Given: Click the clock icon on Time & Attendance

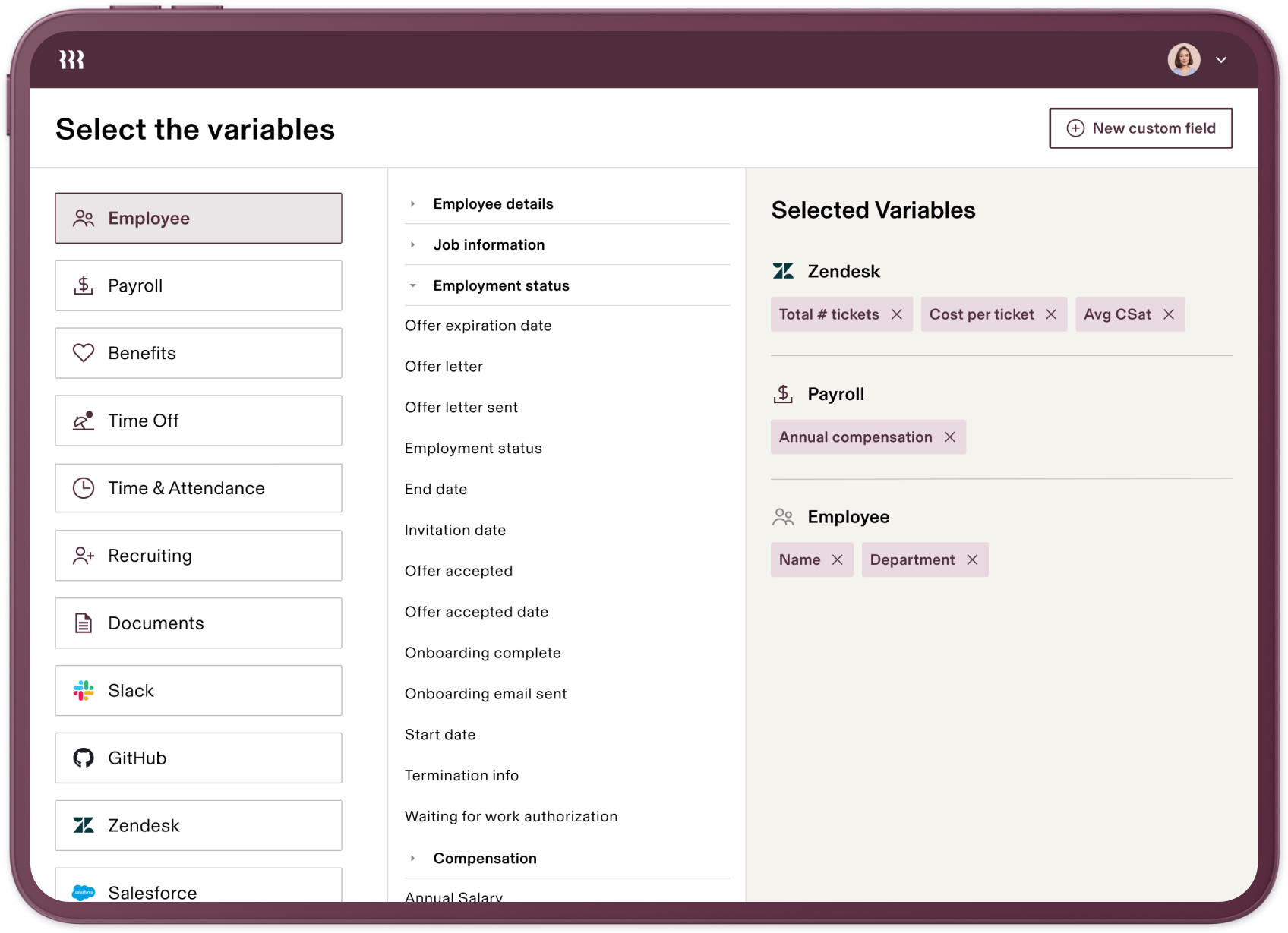Looking at the screenshot, I should coord(84,487).
